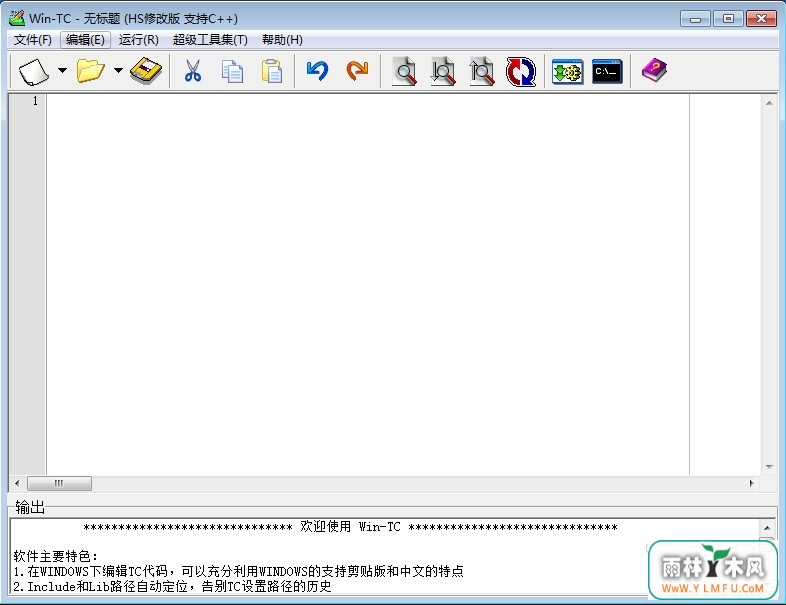Click the 软件主要特色 output line
The height and width of the screenshot is (605, 786).
pyautogui.click(x=56, y=556)
